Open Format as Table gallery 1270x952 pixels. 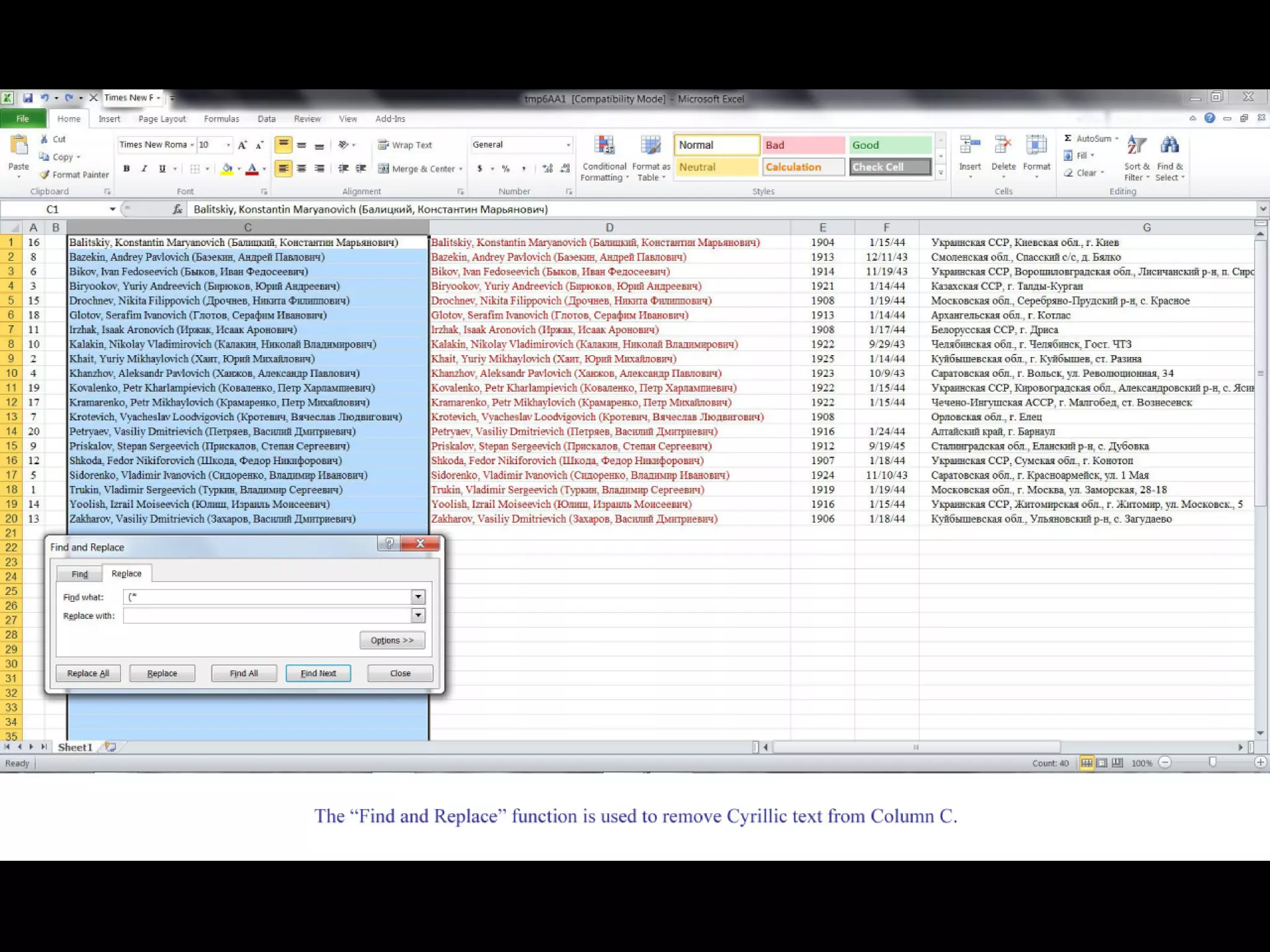[651, 159]
